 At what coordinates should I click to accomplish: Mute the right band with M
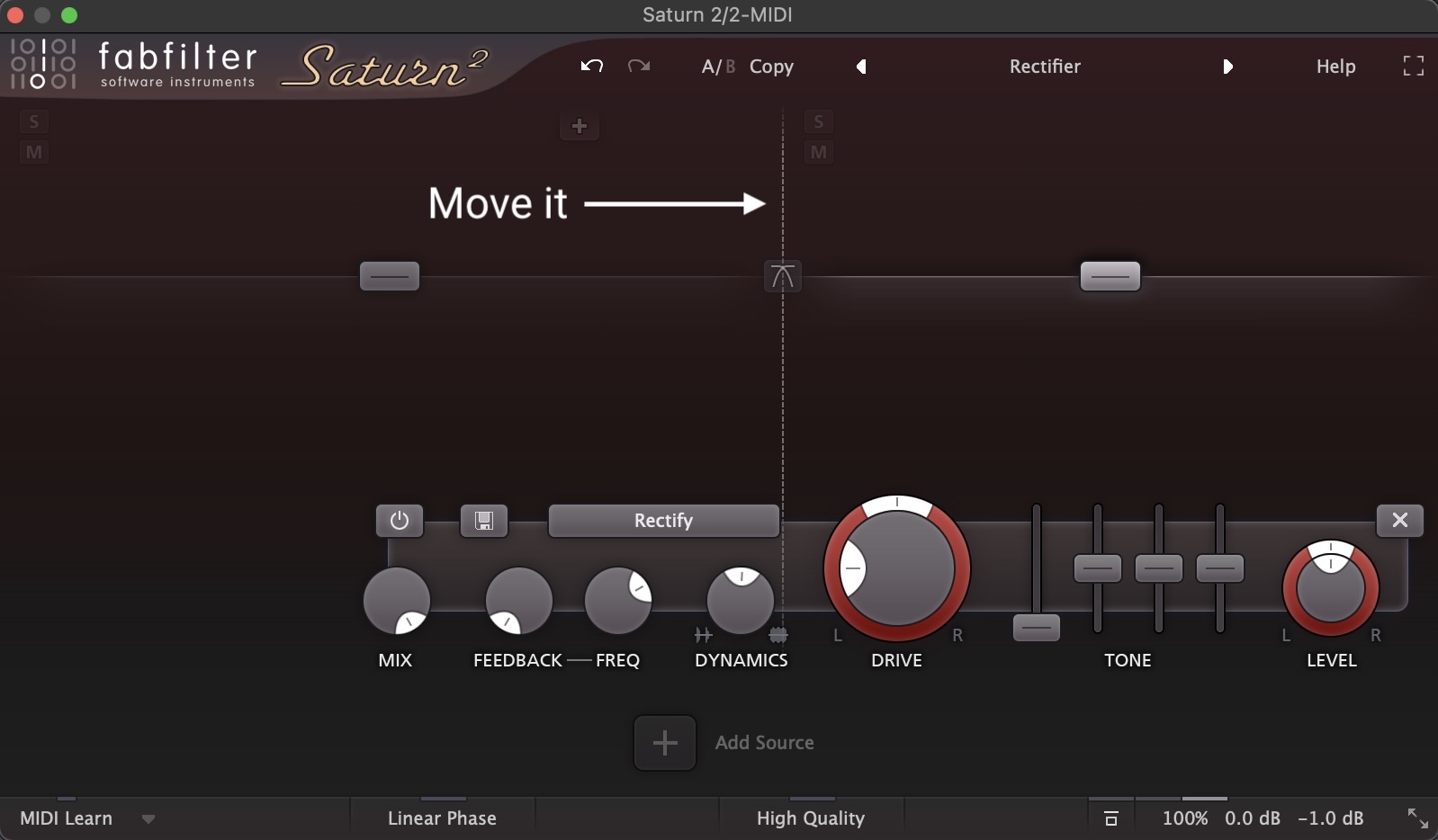pyautogui.click(x=818, y=152)
